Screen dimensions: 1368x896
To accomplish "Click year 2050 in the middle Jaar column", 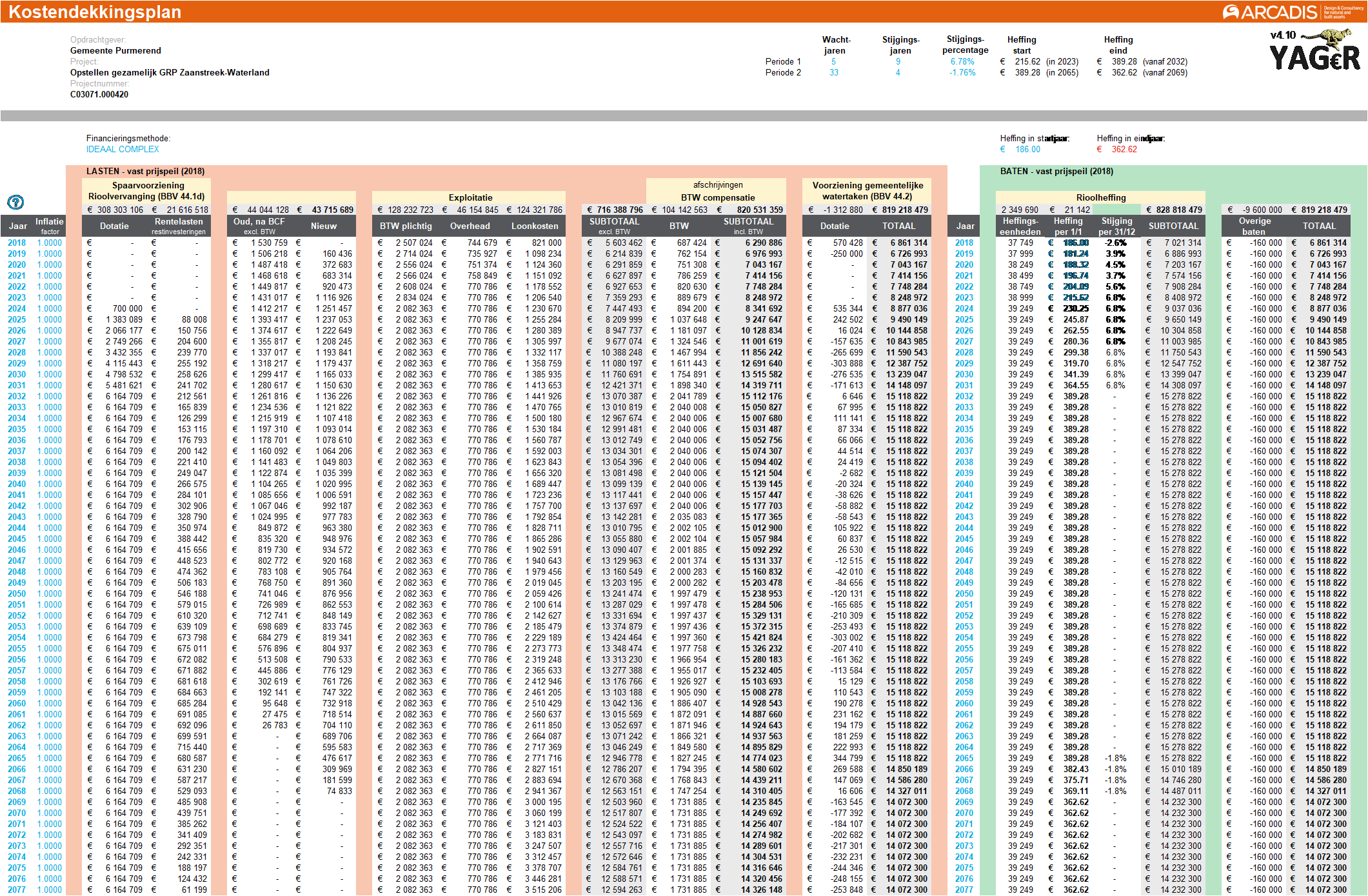I will coord(964,593).
